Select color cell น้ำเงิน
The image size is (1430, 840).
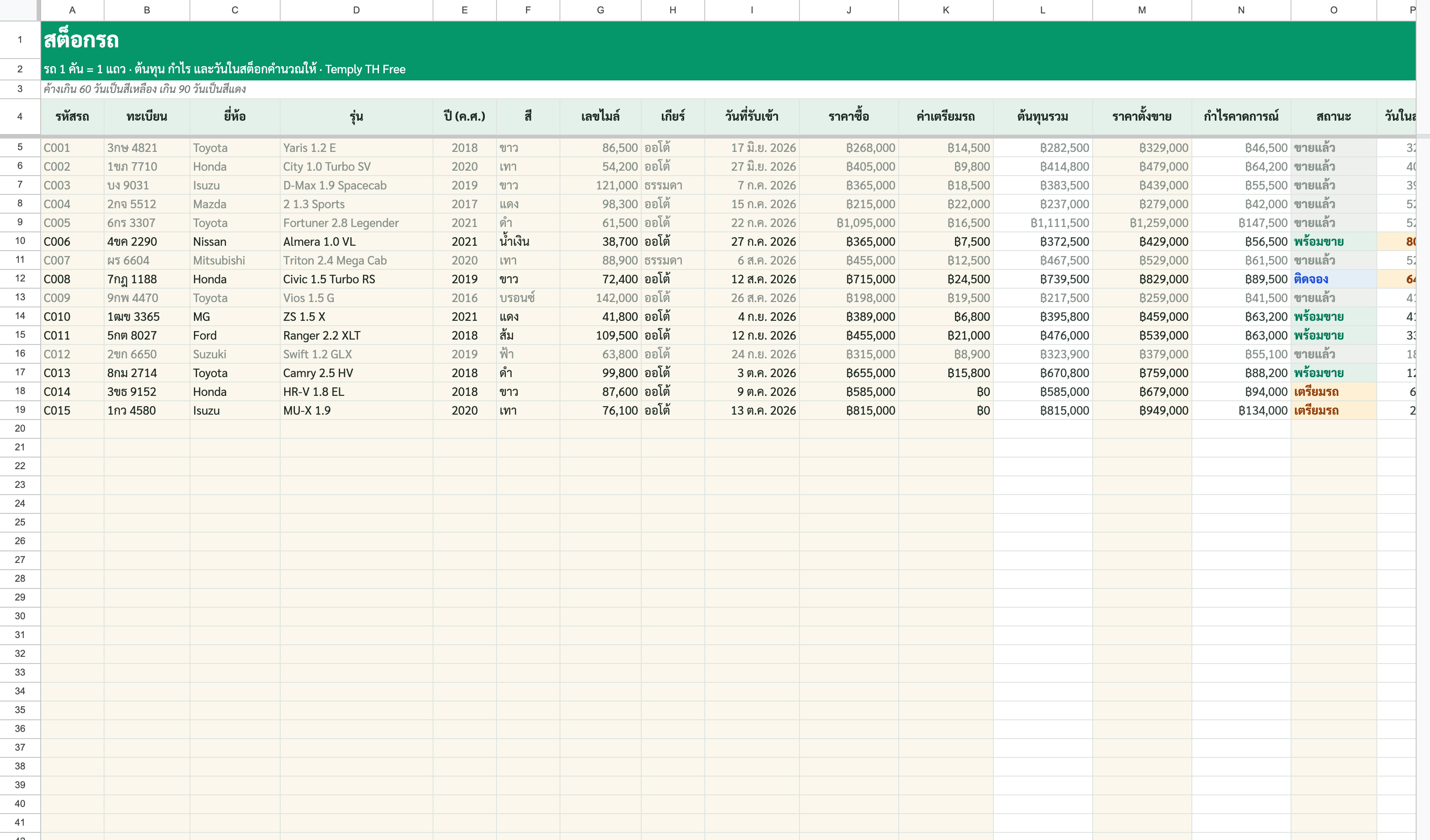tap(528, 241)
